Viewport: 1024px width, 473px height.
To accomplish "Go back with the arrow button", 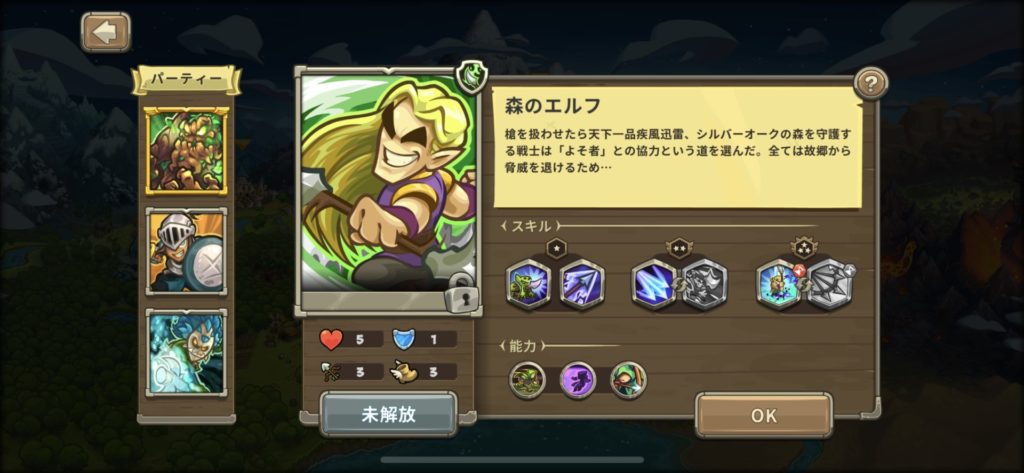I will coord(106,33).
